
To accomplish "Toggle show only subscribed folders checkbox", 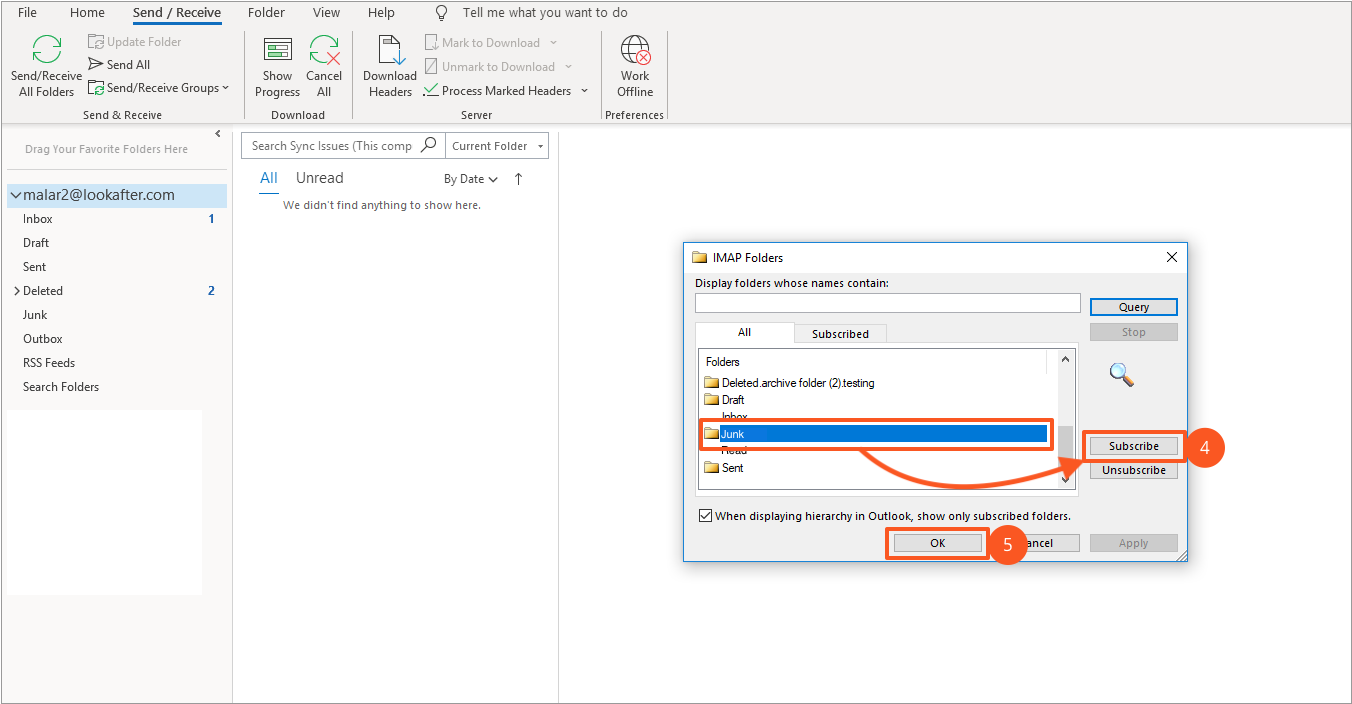I will click(706, 516).
